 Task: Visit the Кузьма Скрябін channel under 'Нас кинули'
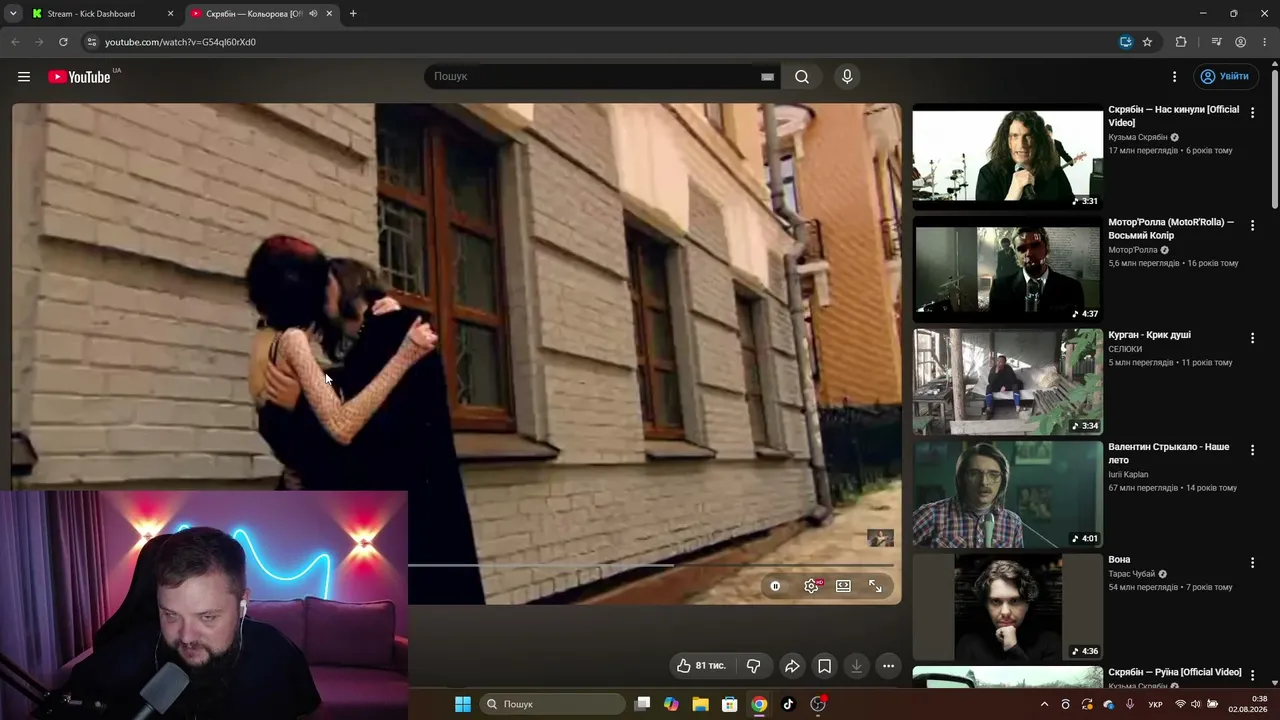(x=1138, y=137)
